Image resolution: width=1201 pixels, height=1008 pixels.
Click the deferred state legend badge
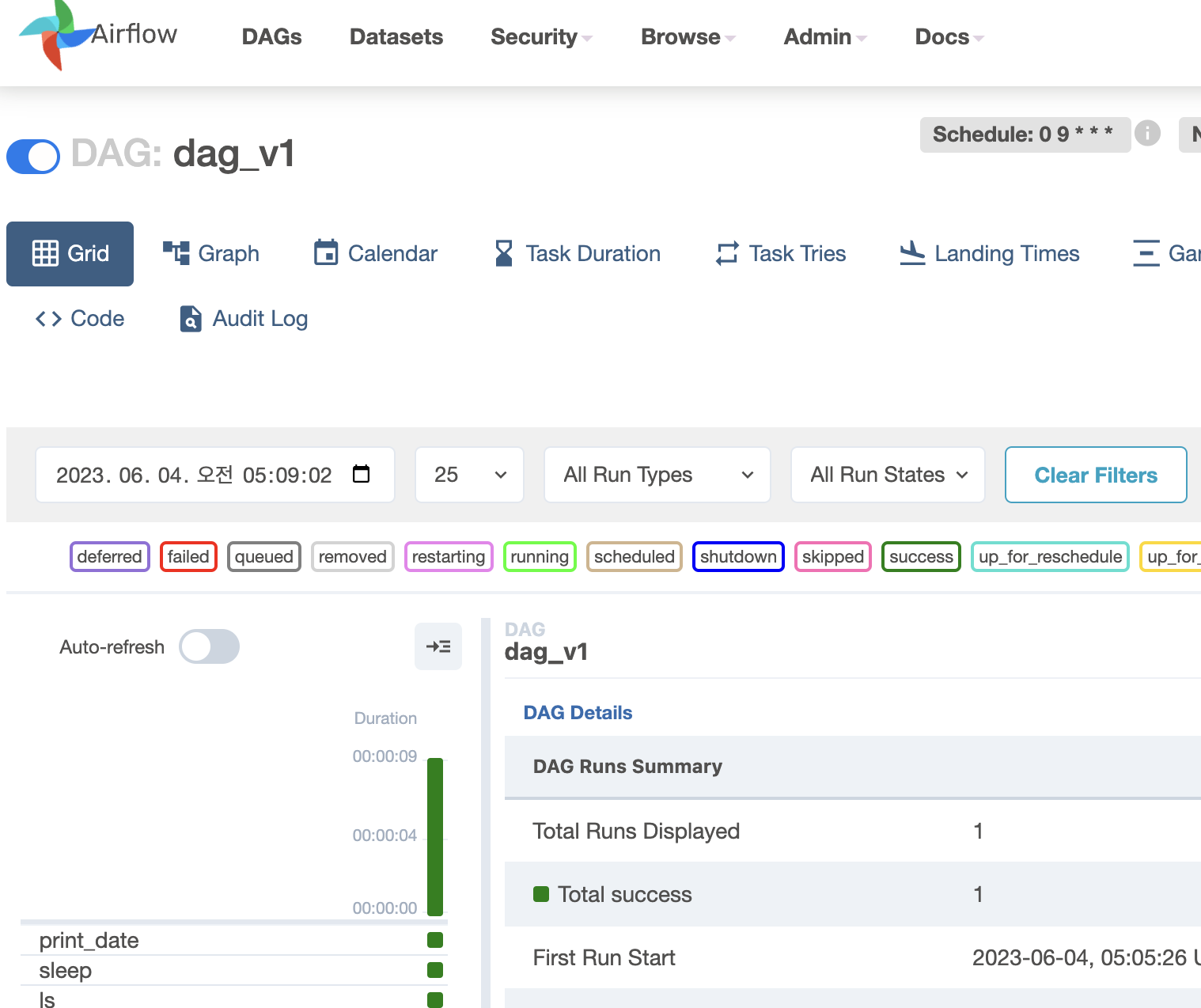(x=110, y=556)
